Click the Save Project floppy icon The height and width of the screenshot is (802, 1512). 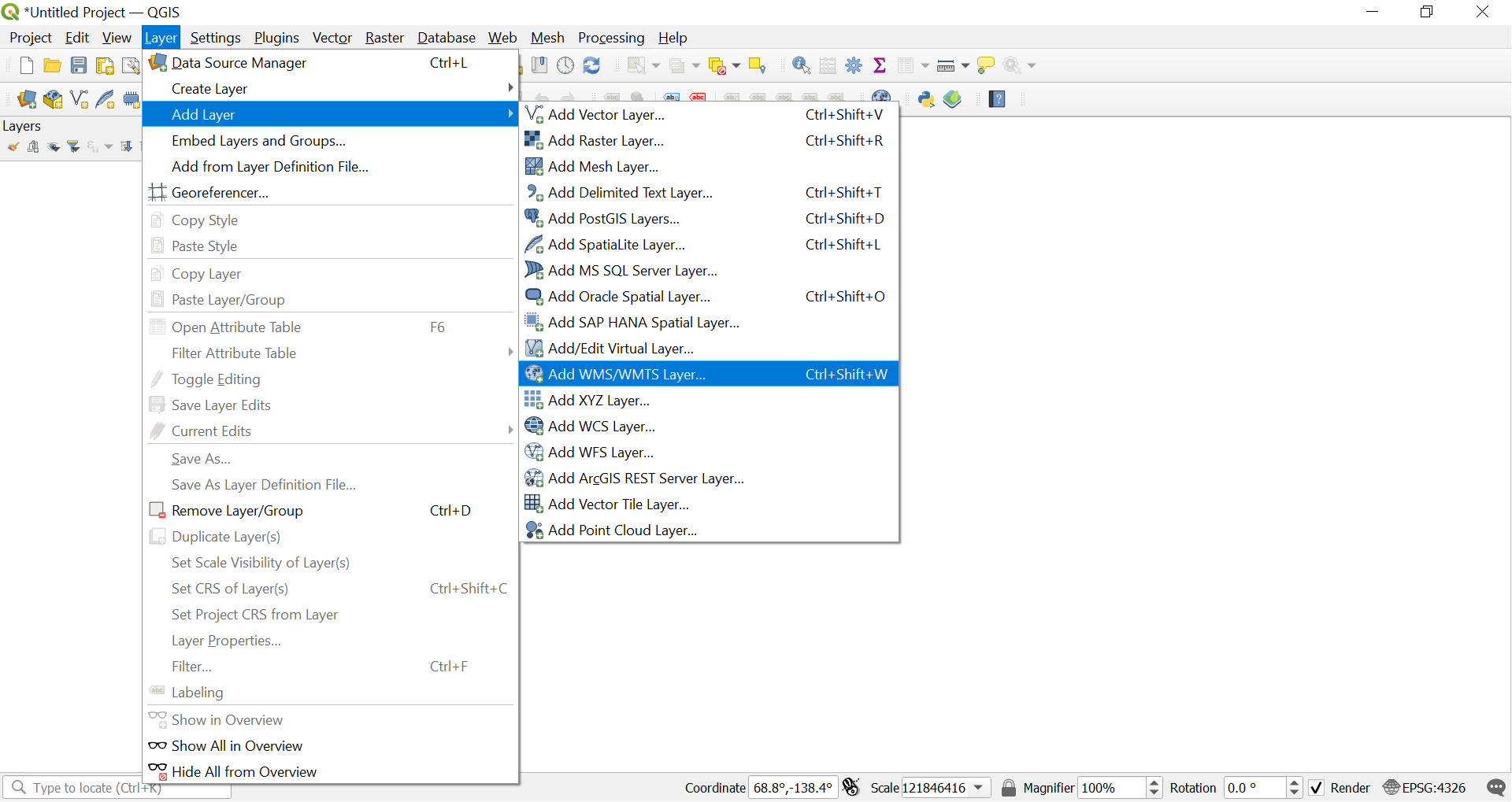(79, 65)
